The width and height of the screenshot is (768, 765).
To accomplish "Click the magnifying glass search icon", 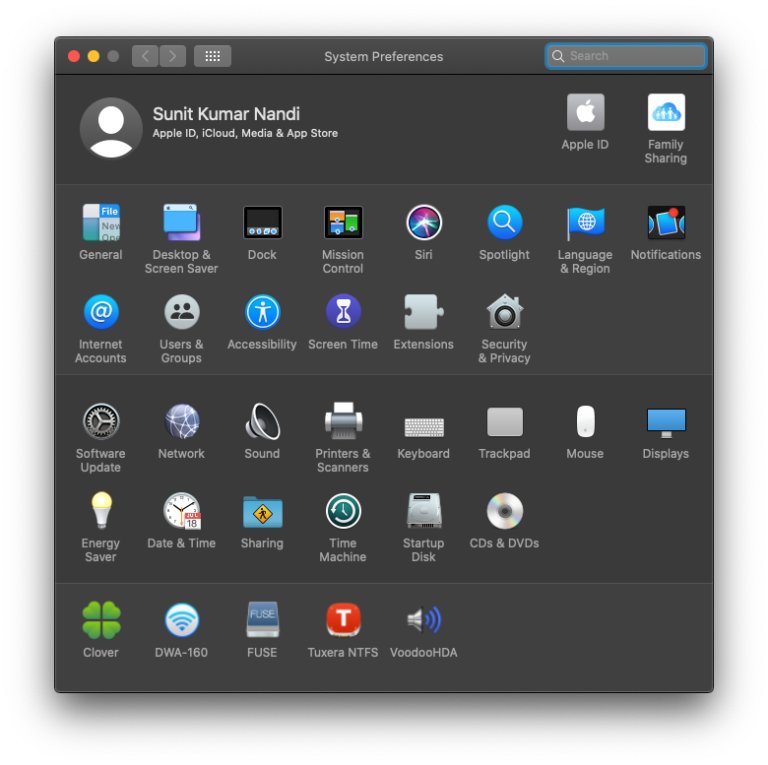I will point(558,56).
